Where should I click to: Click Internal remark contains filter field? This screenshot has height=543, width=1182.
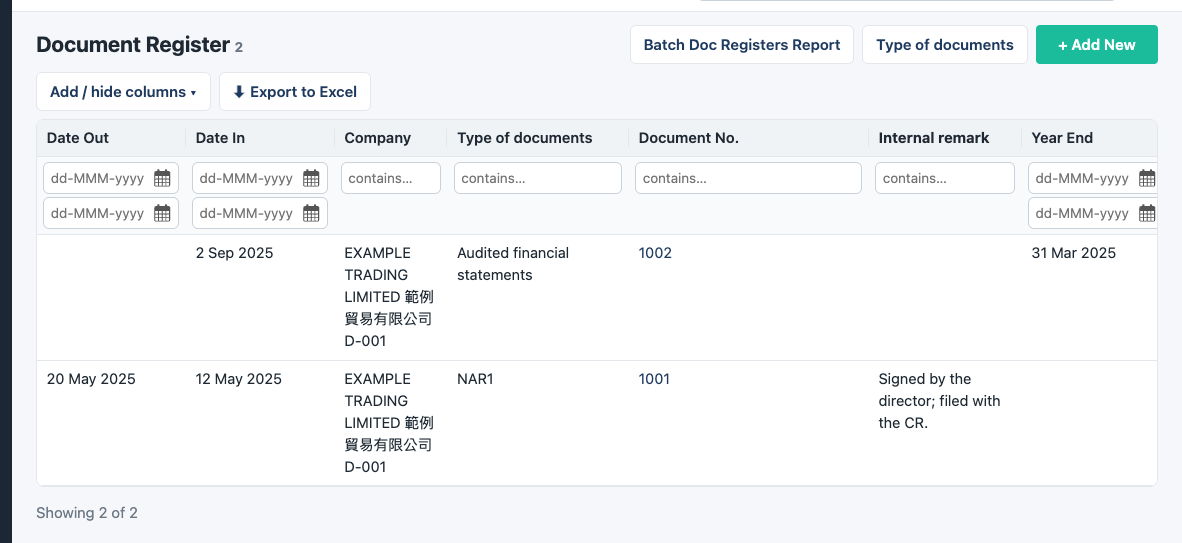click(945, 179)
